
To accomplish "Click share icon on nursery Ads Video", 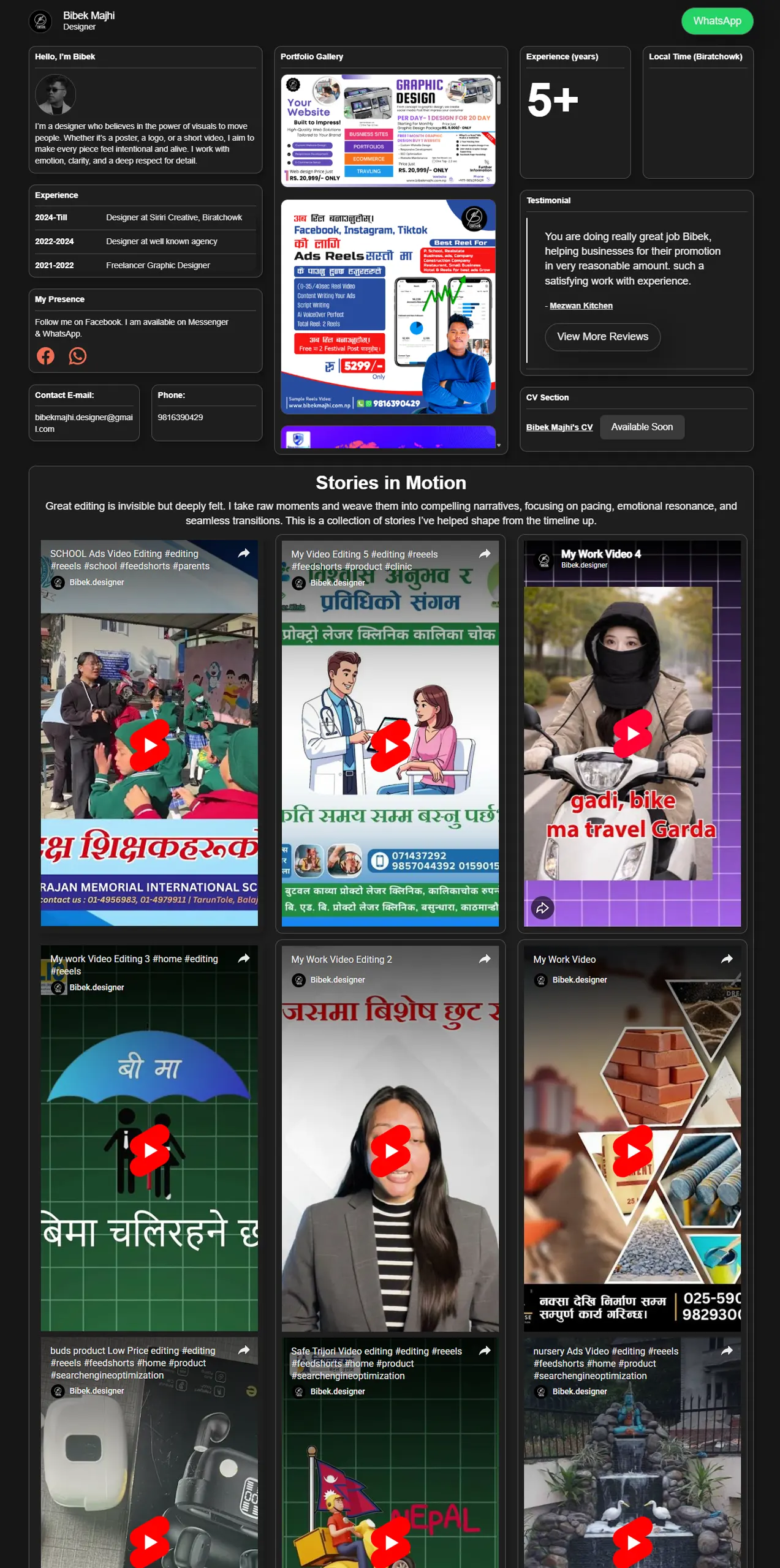I will pos(727,1351).
